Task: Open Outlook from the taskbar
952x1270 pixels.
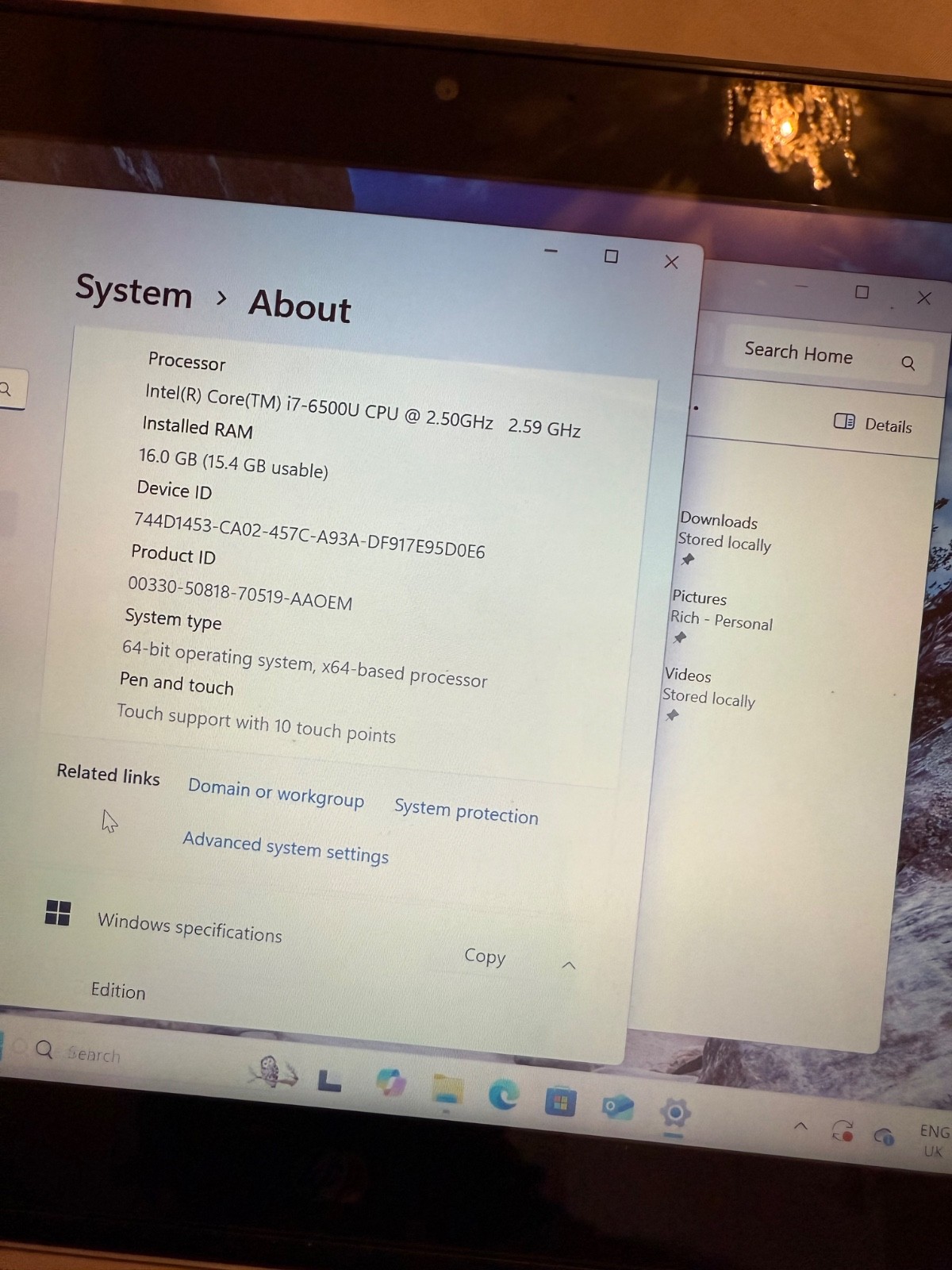Action: point(617,1106)
